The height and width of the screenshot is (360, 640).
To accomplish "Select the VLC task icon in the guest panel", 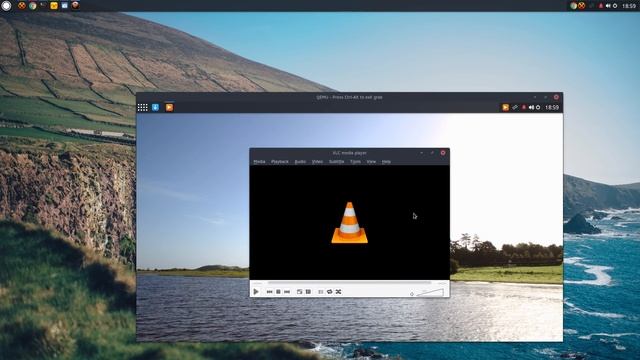I will pos(169,107).
